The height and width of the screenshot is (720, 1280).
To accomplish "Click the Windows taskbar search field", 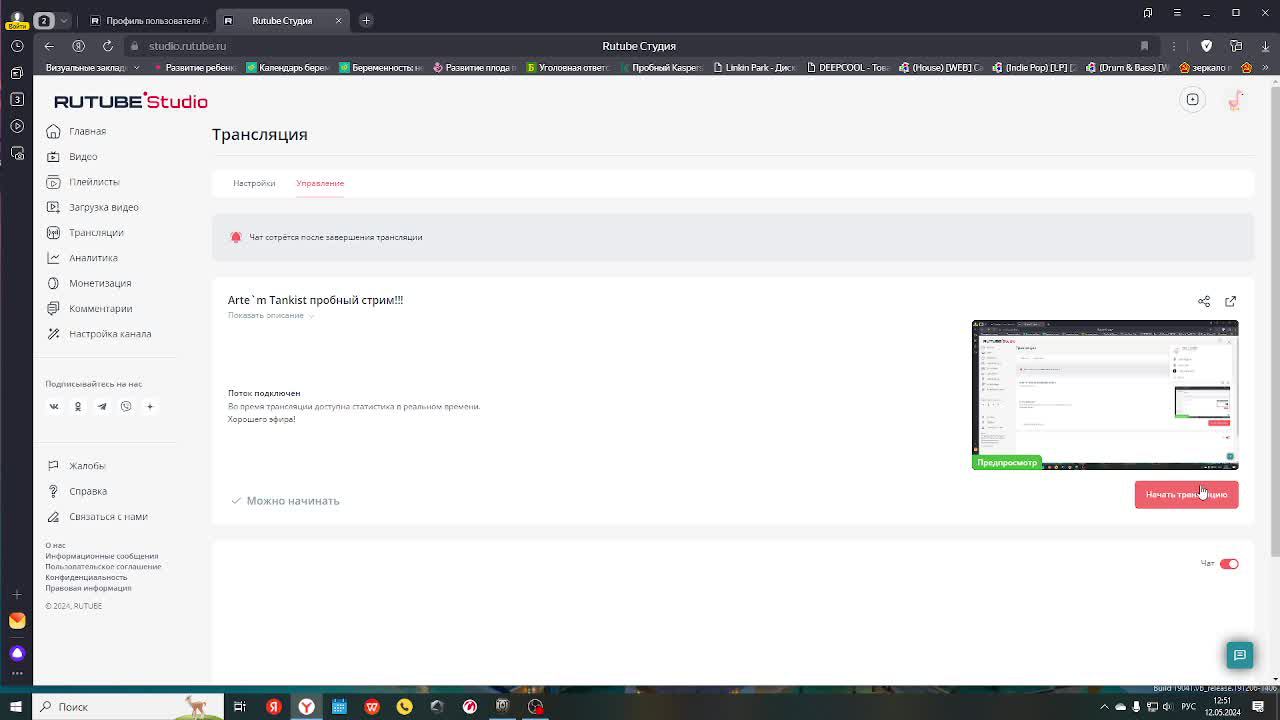I will (128, 707).
